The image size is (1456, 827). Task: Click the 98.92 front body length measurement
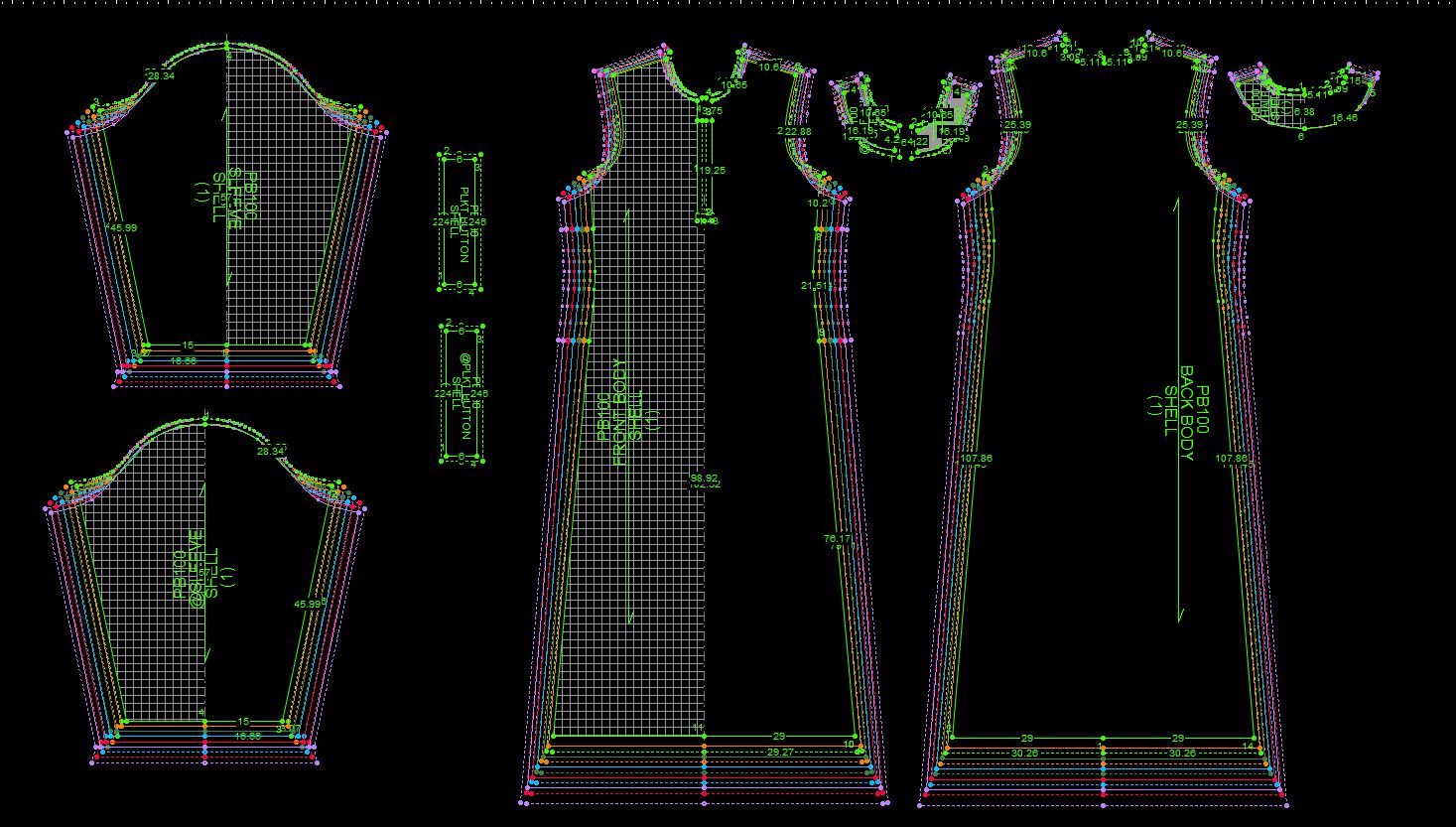click(703, 478)
